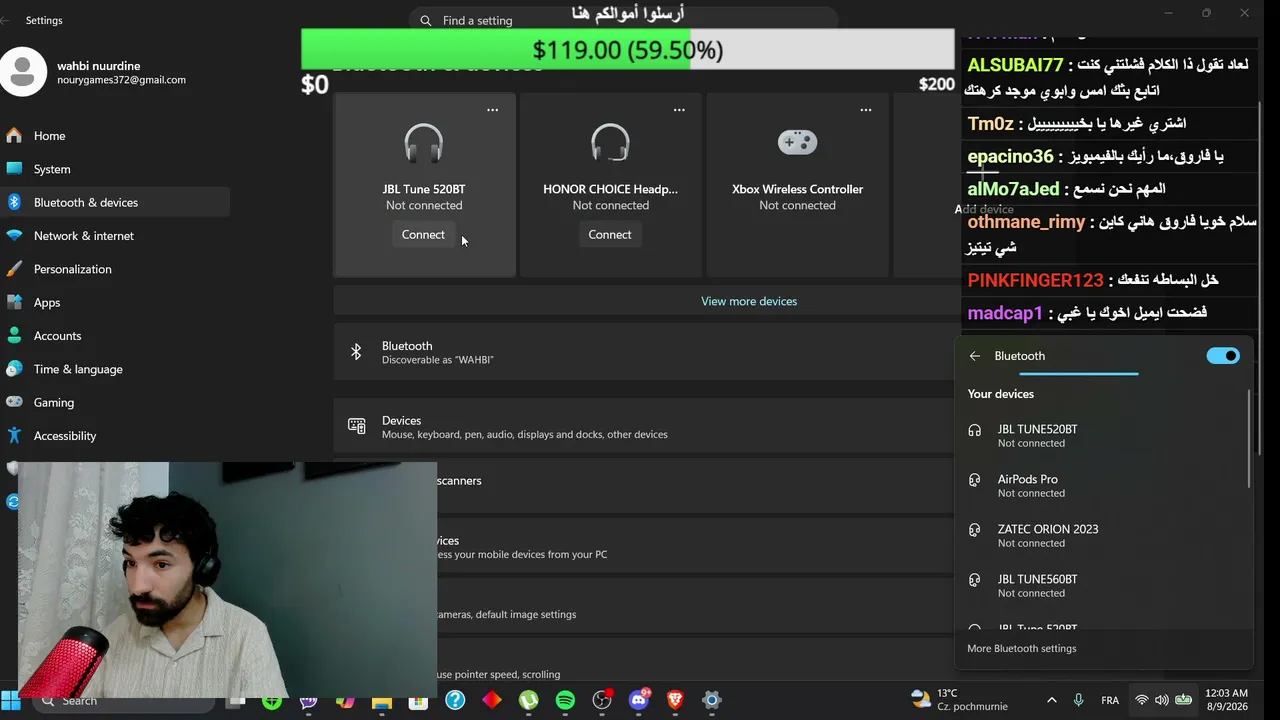This screenshot has height=720, width=1280.
Task: Switch input language FRA
Action: tap(1110, 700)
